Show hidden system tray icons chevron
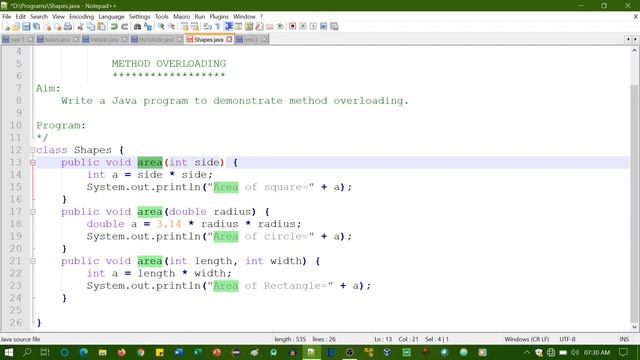640x360 pixels. (527, 352)
